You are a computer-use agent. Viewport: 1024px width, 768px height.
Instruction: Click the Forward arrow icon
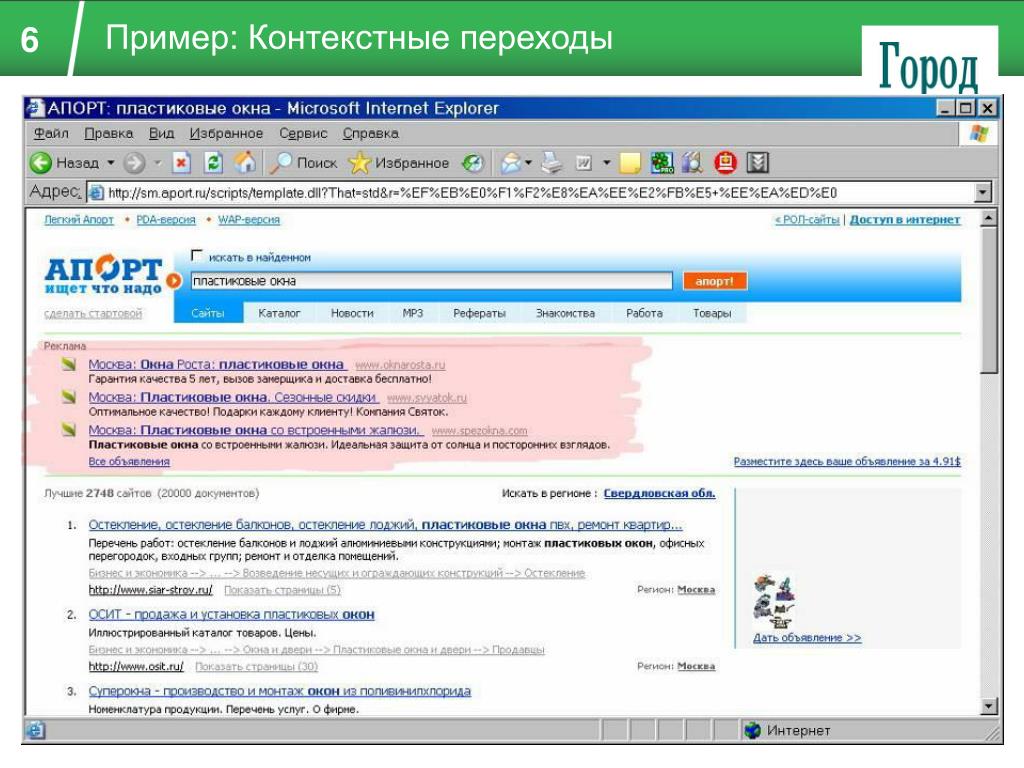tap(134, 163)
